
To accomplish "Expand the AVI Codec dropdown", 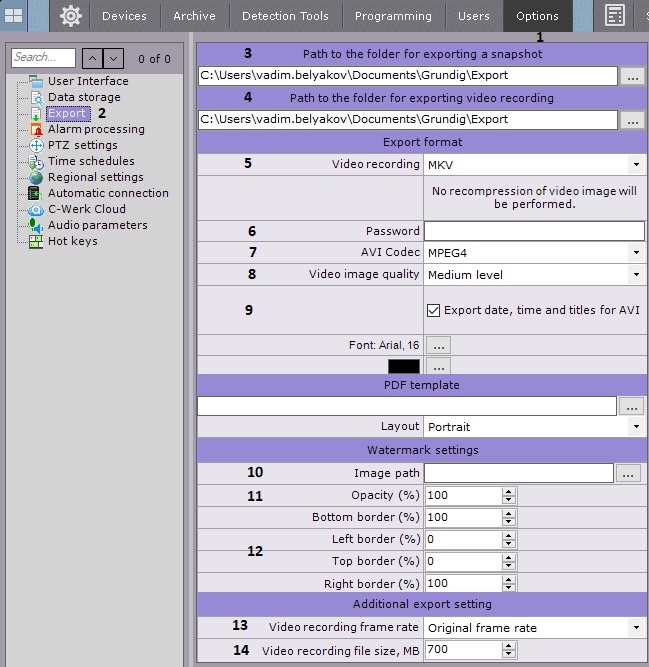I will [x=534, y=253].
